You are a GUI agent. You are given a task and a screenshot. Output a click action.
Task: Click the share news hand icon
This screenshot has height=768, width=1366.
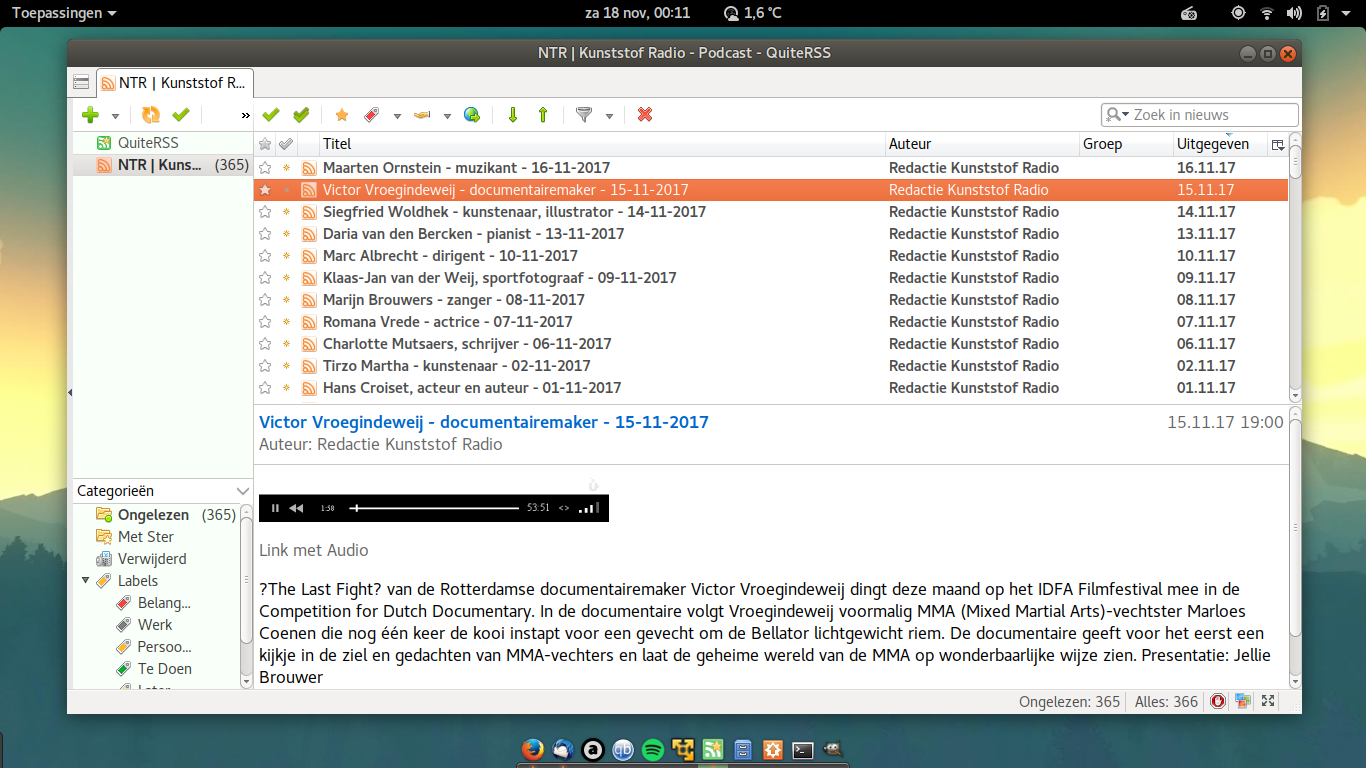422,115
